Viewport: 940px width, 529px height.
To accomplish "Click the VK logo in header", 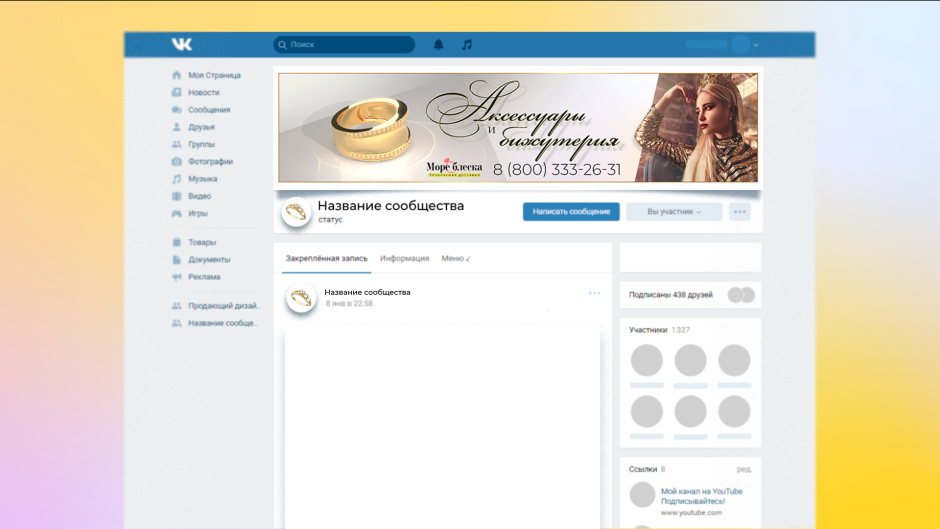I will 182,44.
